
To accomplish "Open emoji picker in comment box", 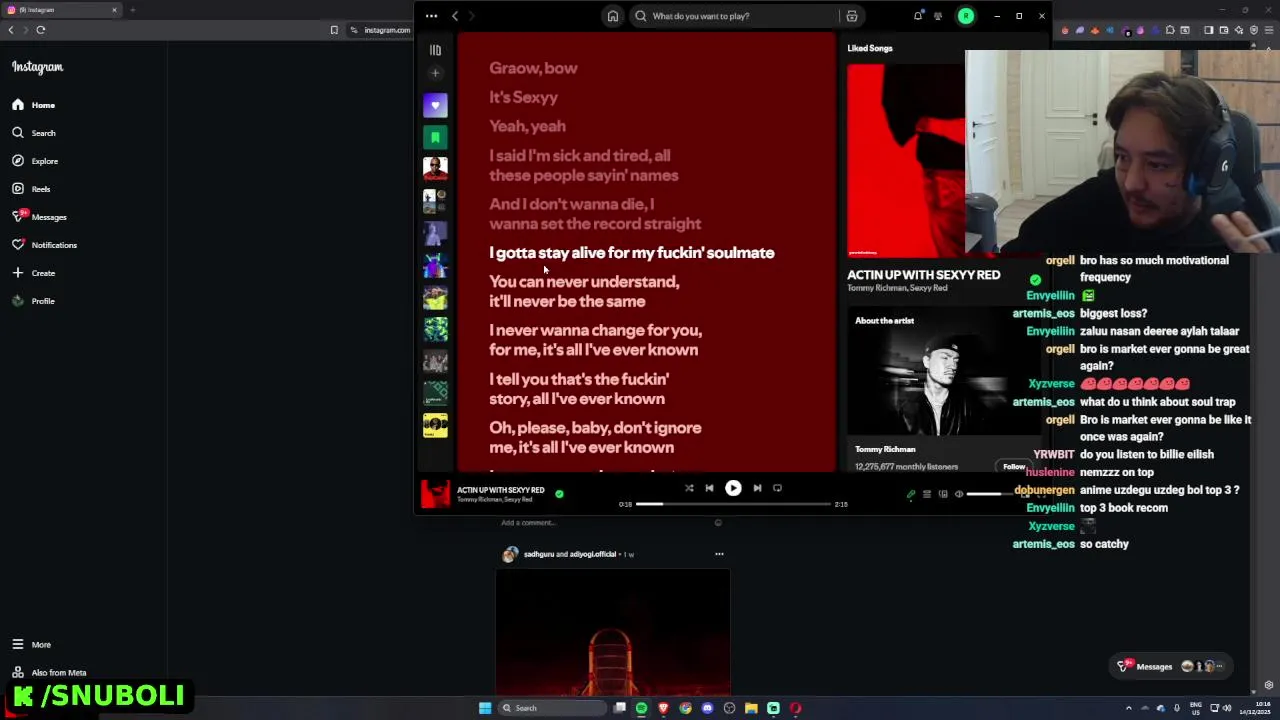I will click(718, 522).
